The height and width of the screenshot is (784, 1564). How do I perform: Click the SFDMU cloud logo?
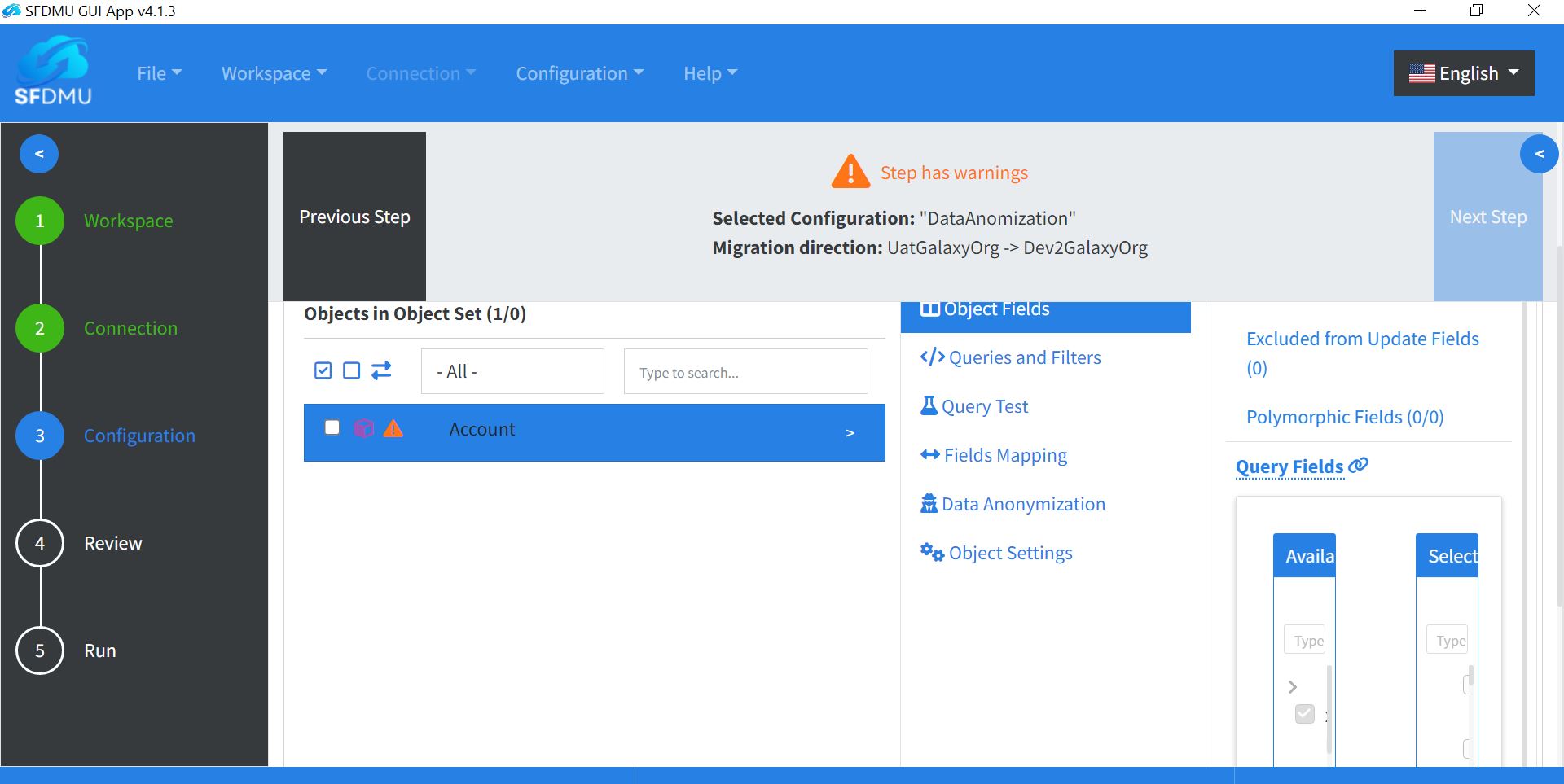[53, 71]
